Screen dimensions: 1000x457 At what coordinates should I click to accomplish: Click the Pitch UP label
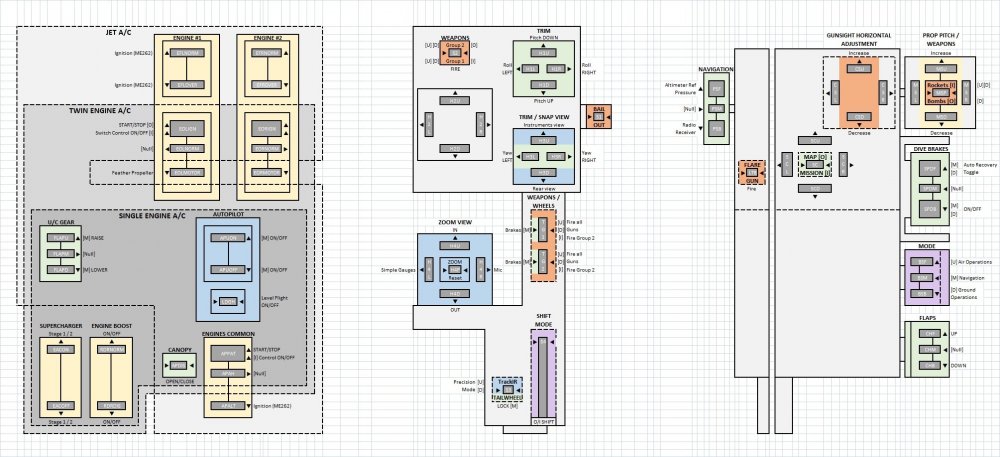pos(543,101)
